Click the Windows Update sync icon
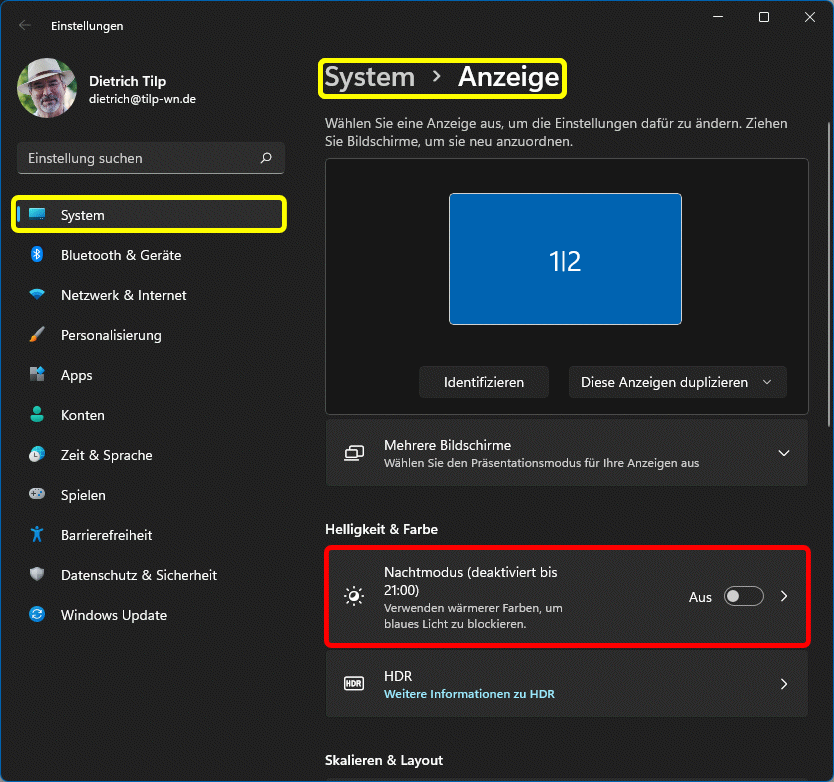Screen dimensions: 834x782 click(37, 615)
